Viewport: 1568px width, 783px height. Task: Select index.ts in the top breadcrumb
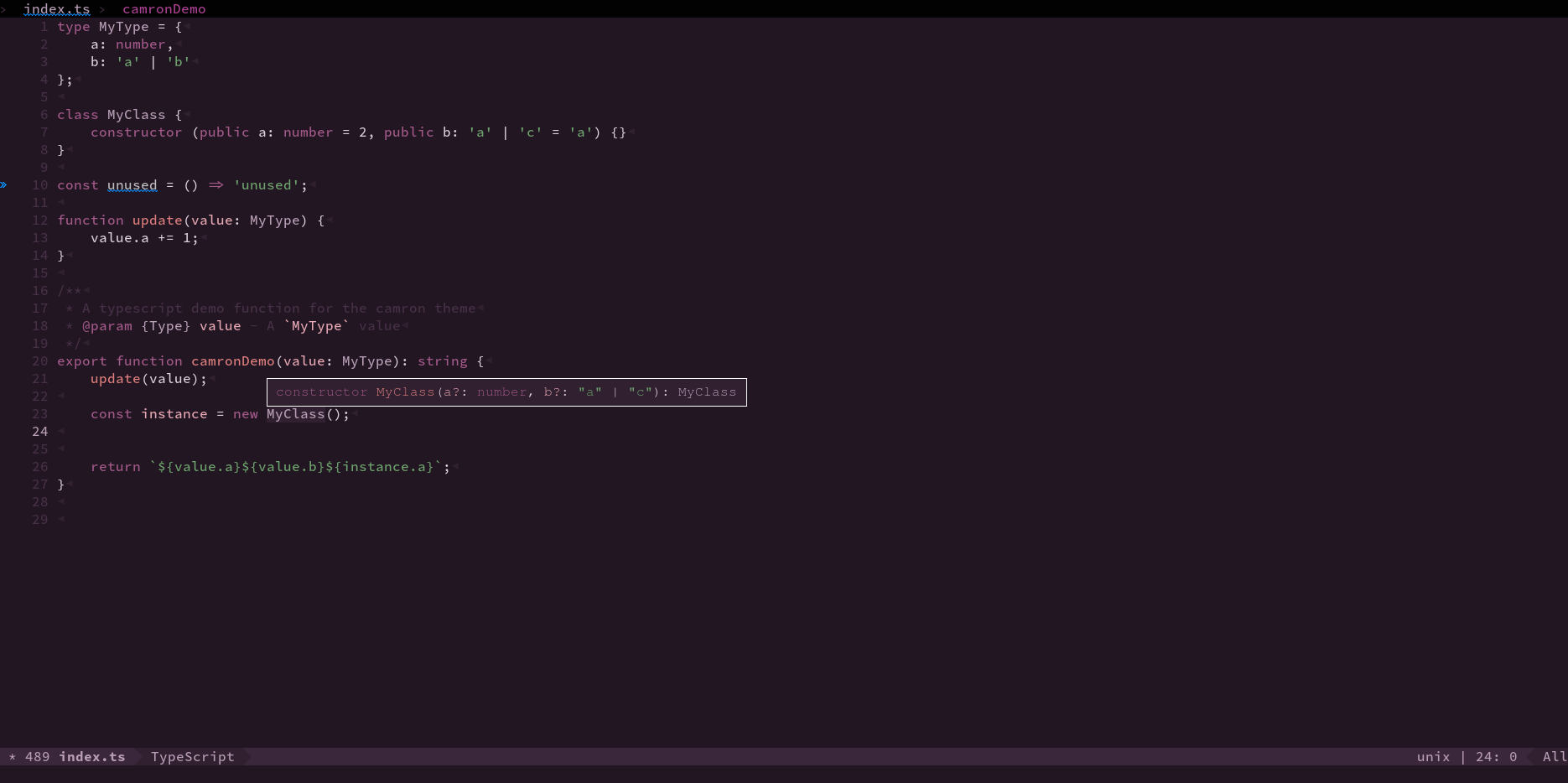point(56,9)
